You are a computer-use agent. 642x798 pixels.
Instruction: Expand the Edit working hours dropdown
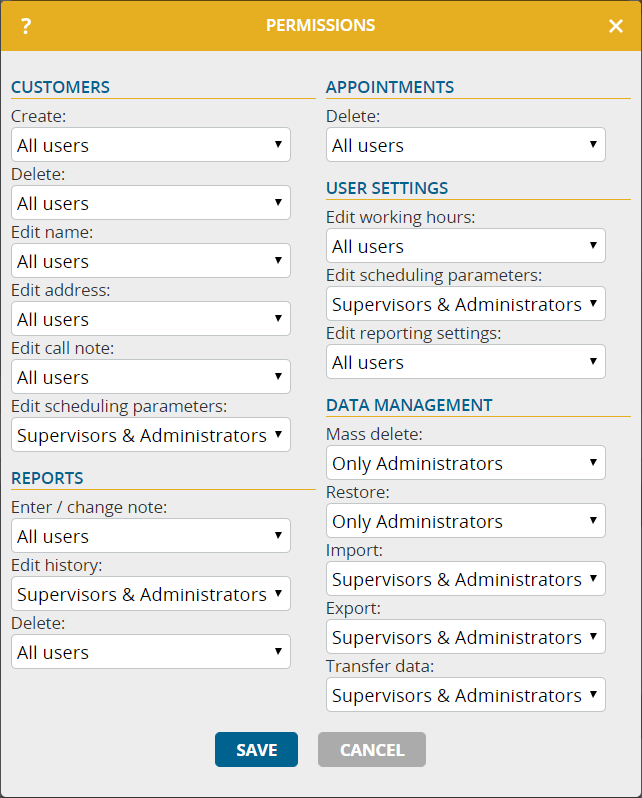pos(466,246)
